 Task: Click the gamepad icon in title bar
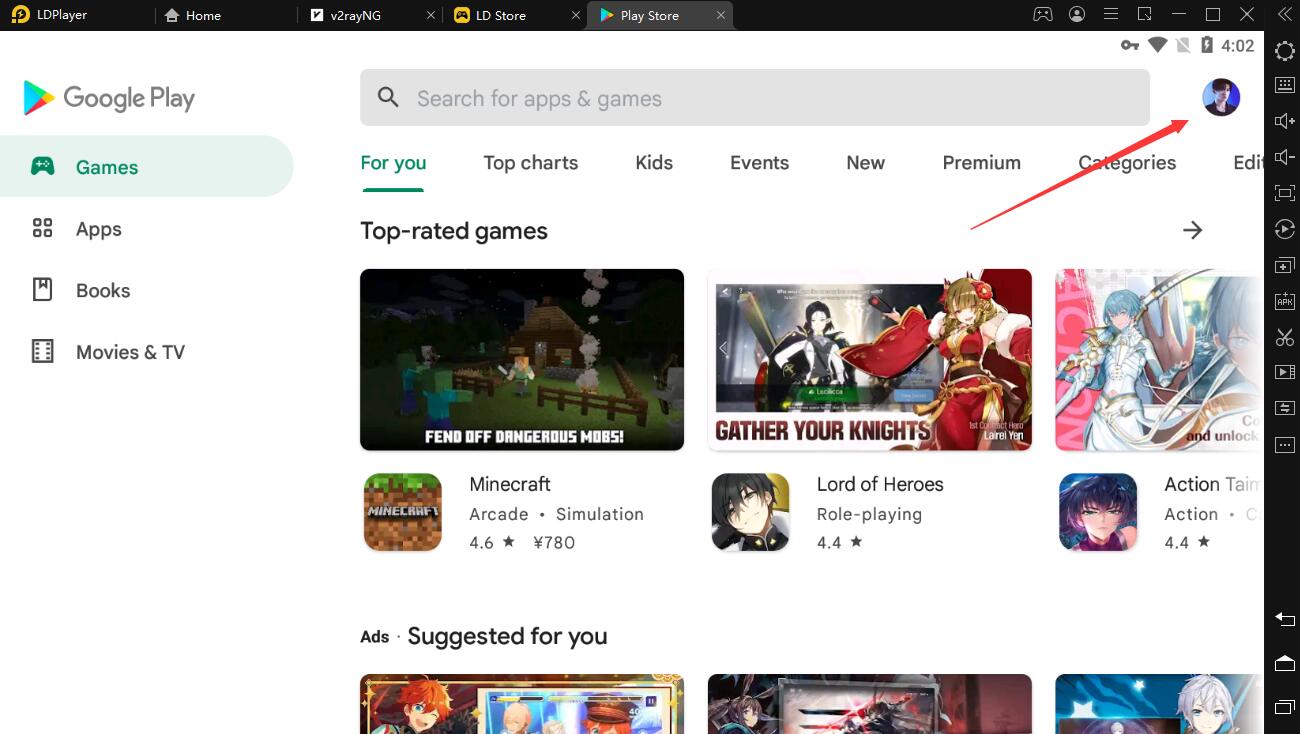click(1043, 14)
